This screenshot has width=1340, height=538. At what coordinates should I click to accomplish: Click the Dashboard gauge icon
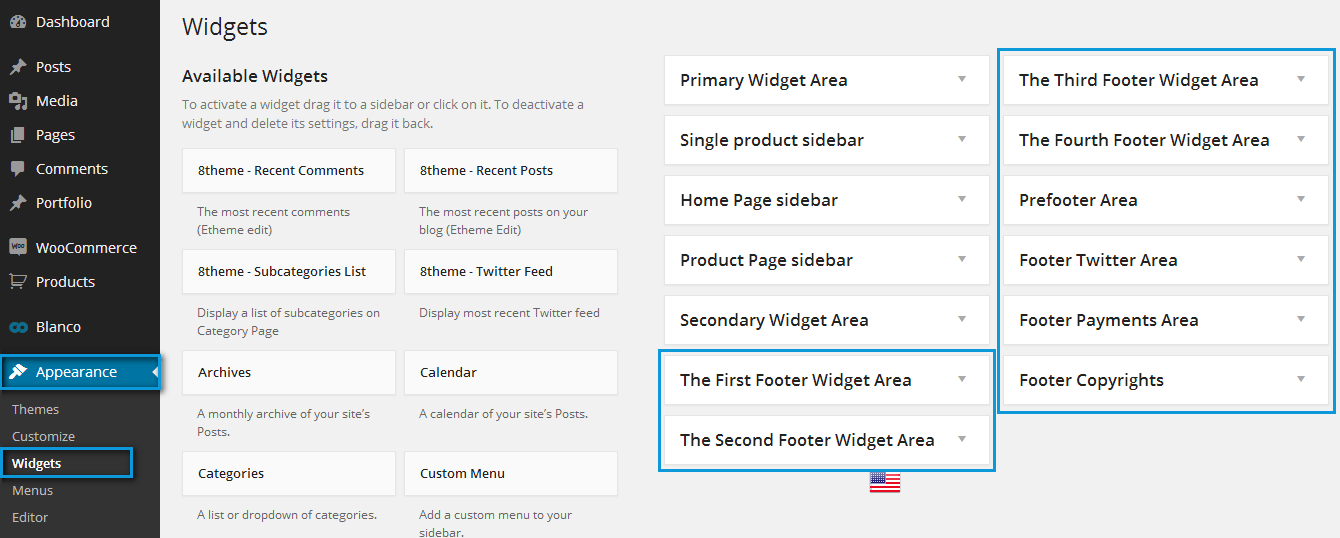[x=18, y=22]
